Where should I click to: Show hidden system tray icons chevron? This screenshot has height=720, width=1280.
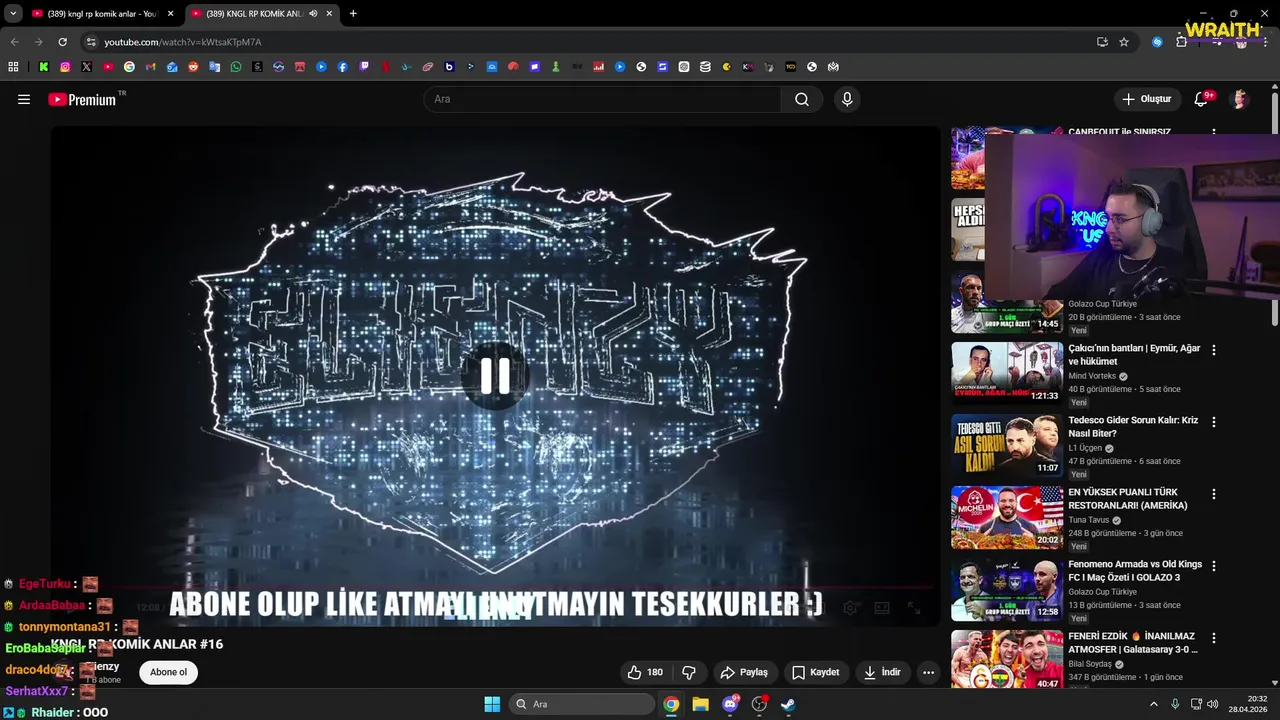point(1155,704)
